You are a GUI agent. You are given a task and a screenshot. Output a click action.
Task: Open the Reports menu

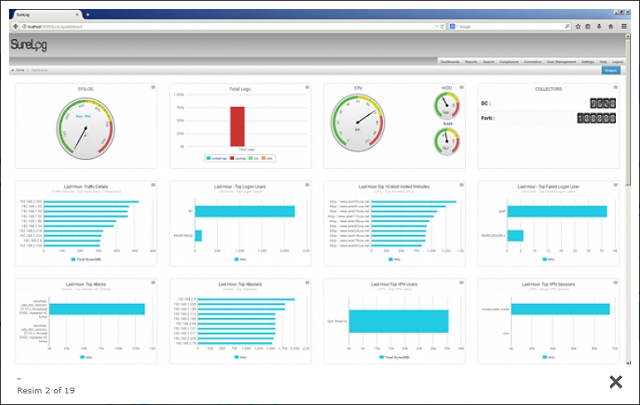[x=471, y=62]
